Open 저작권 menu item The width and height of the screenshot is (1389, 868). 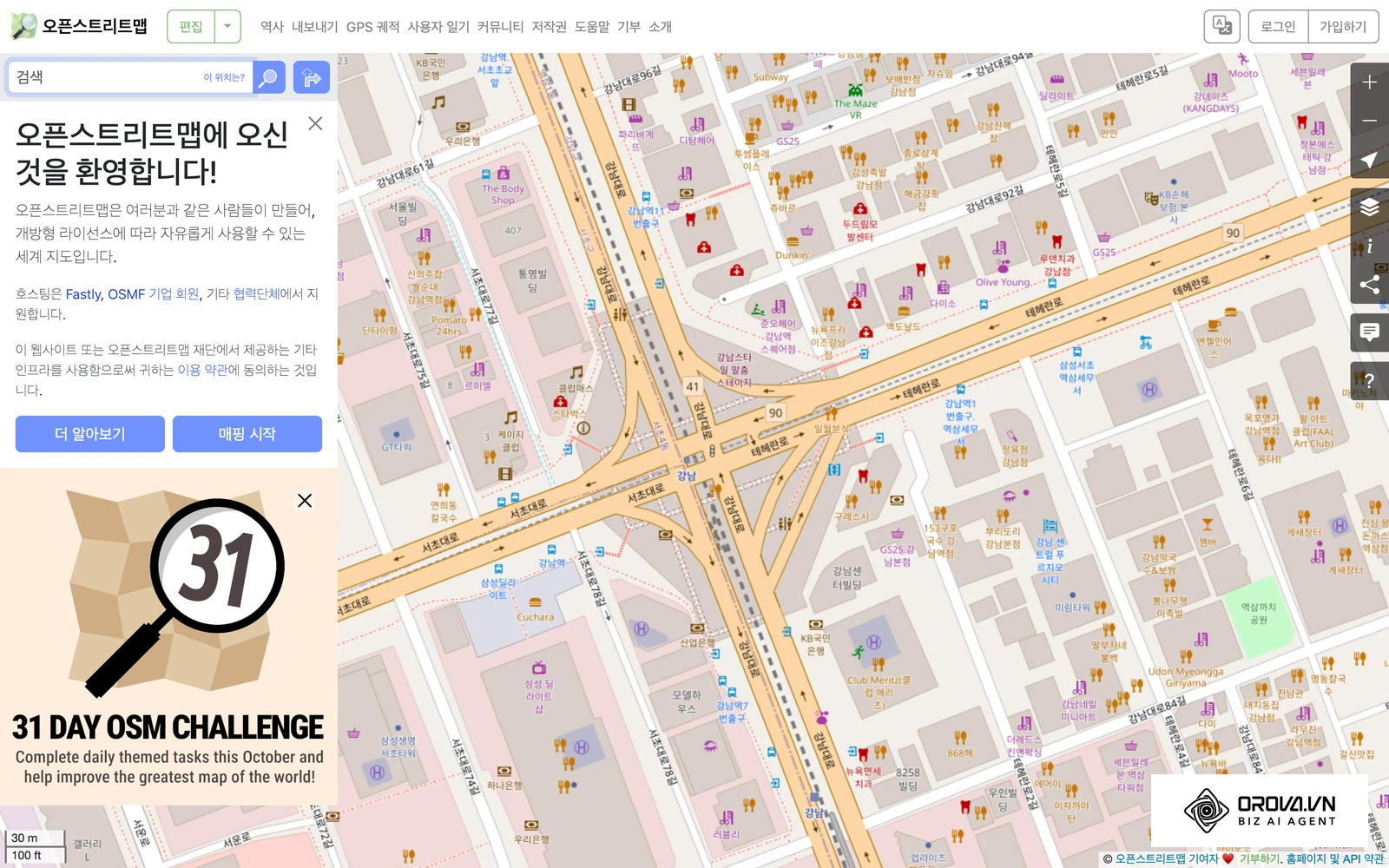(549, 27)
